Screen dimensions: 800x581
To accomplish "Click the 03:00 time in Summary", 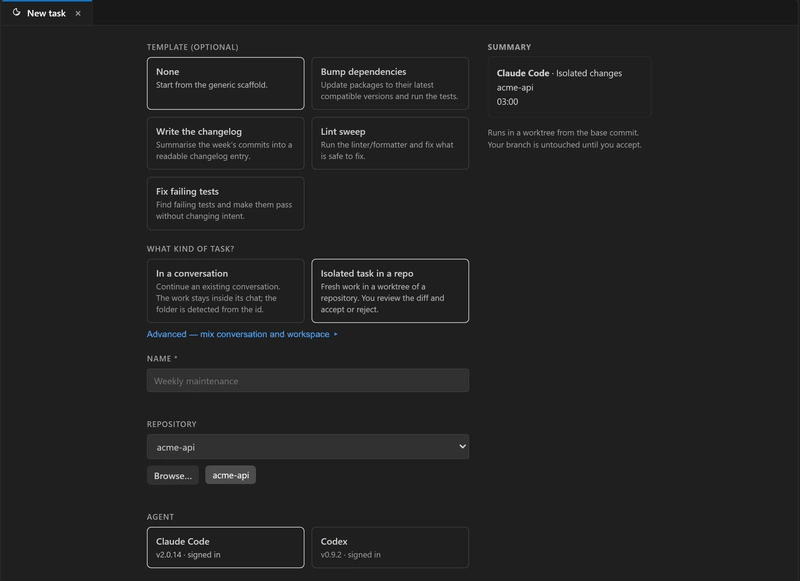I will tap(507, 102).
